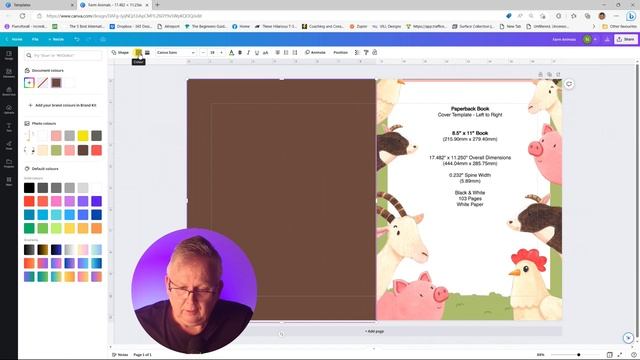The width and height of the screenshot is (640, 360).
Task: Open the Canva Sans font dropdown
Action: point(176,52)
